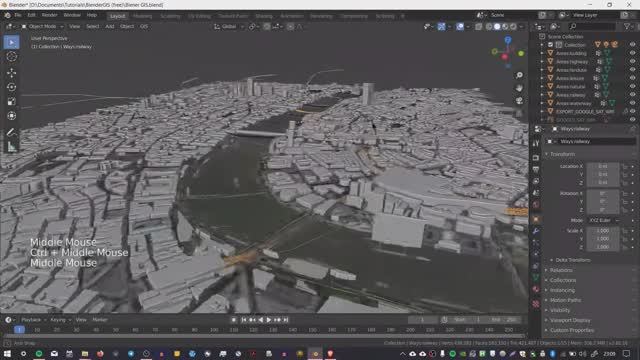
Task: Open the Tool properties tab
Action: coord(536,143)
